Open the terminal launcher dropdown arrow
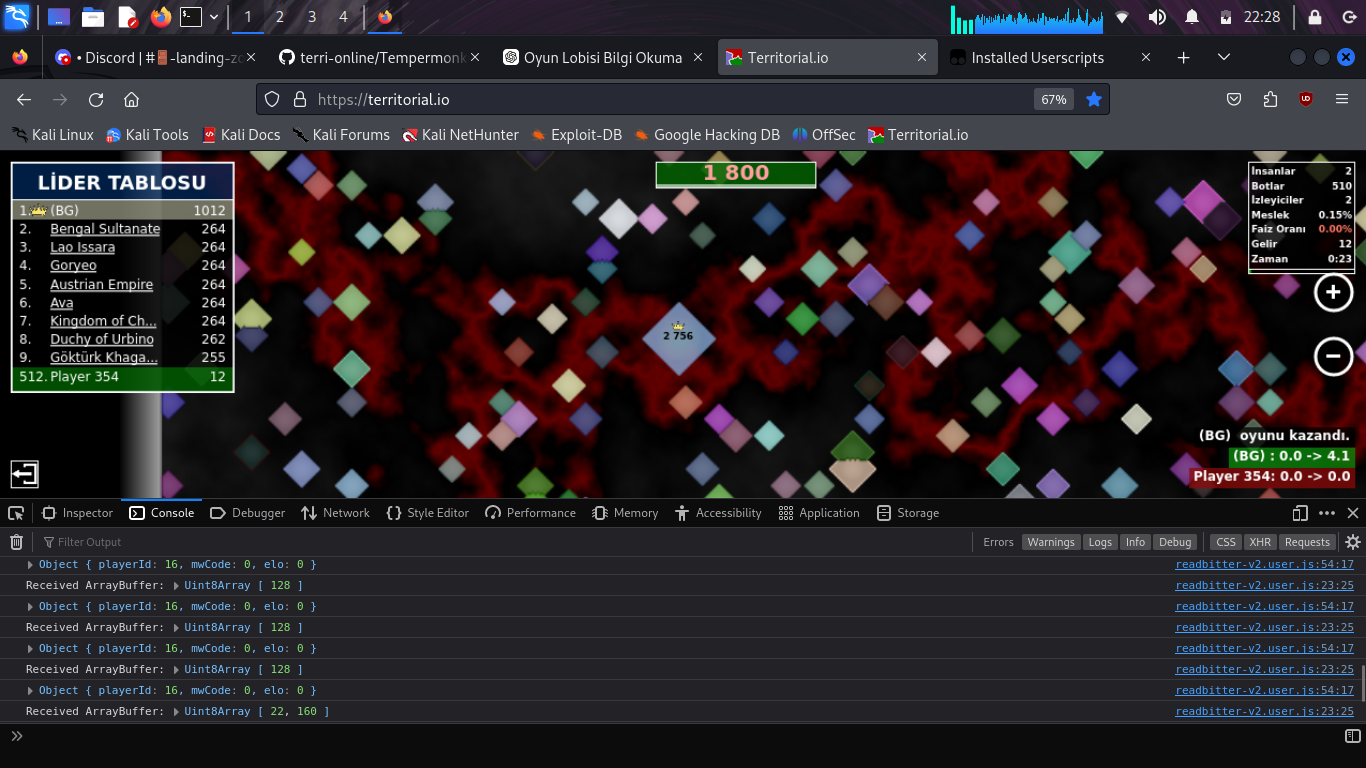The width and height of the screenshot is (1366, 768). tap(214, 17)
